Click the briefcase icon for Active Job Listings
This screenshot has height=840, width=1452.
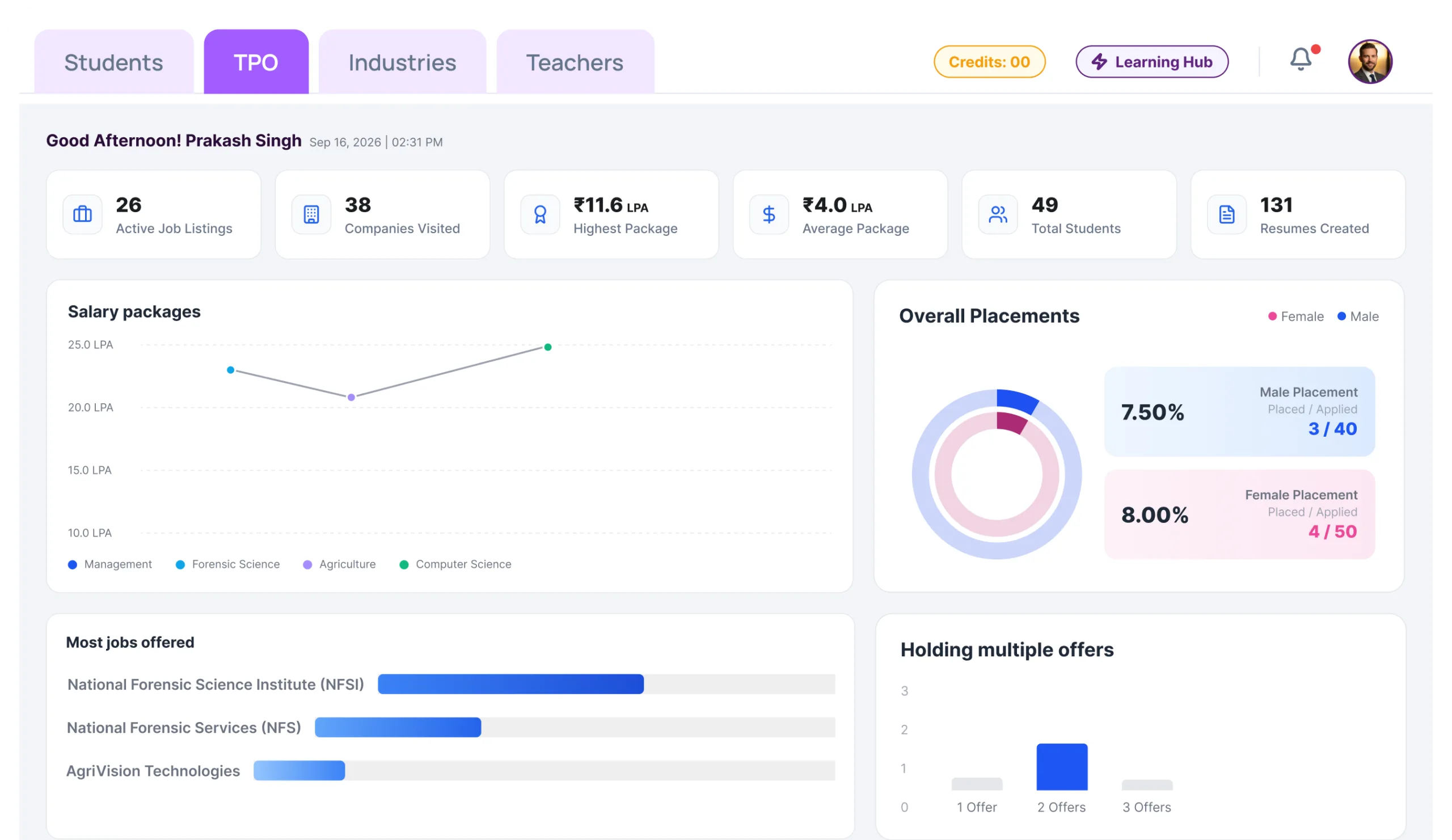point(82,214)
